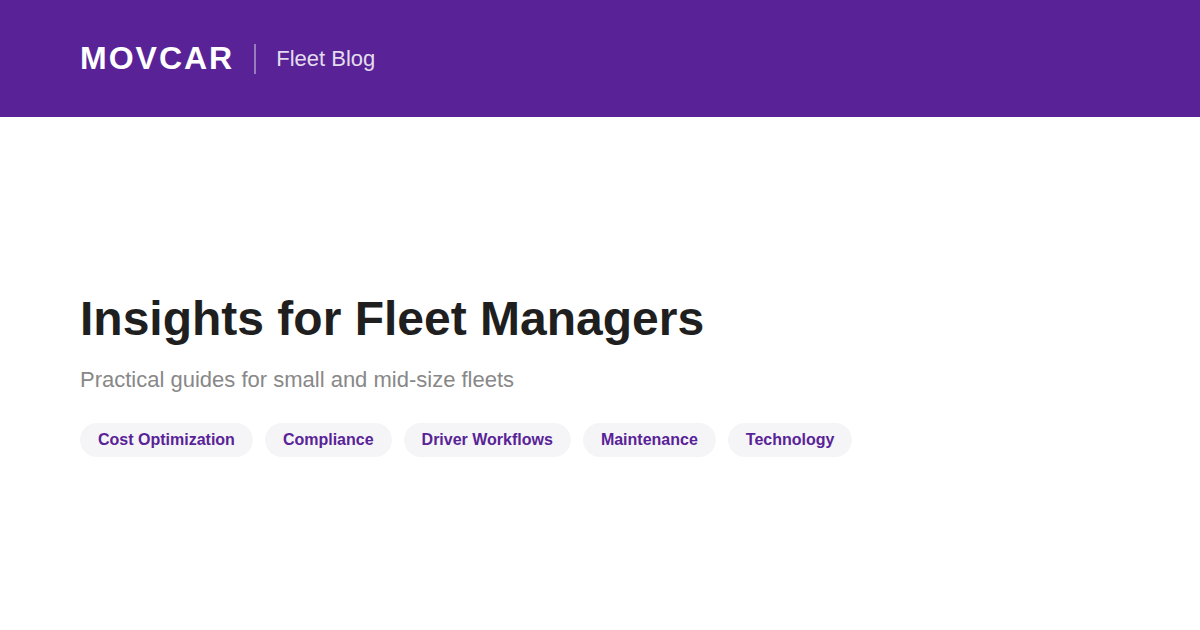Click the practical guides subtitle text

tap(297, 380)
